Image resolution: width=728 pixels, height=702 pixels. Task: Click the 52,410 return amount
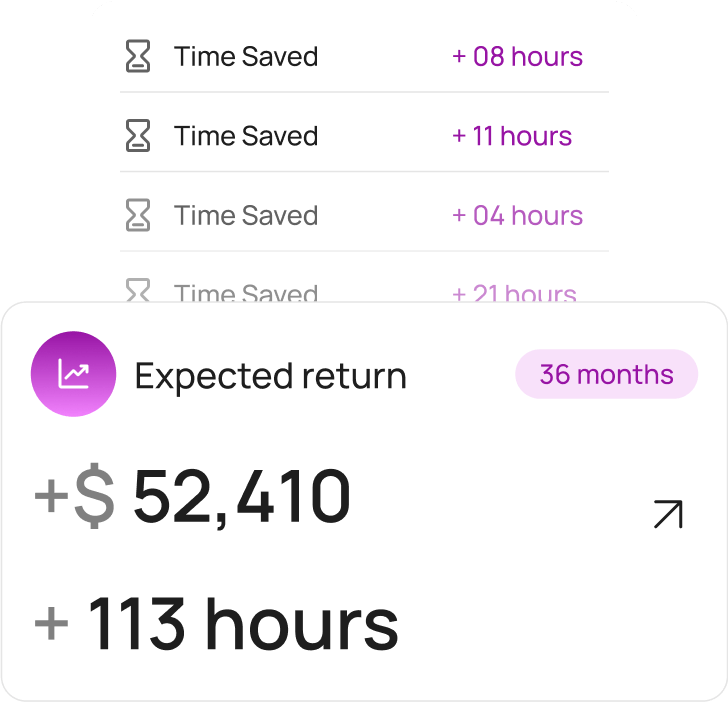[241, 497]
